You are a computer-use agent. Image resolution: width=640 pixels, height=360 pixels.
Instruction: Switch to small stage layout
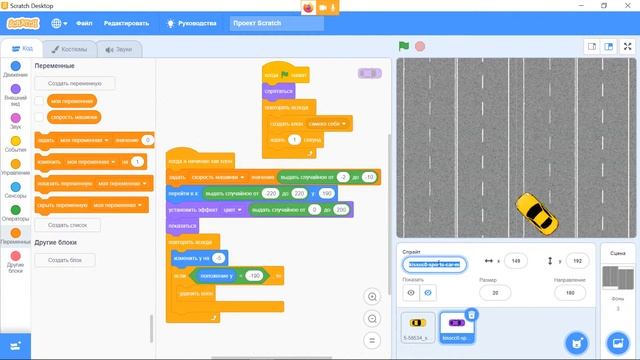coord(592,47)
